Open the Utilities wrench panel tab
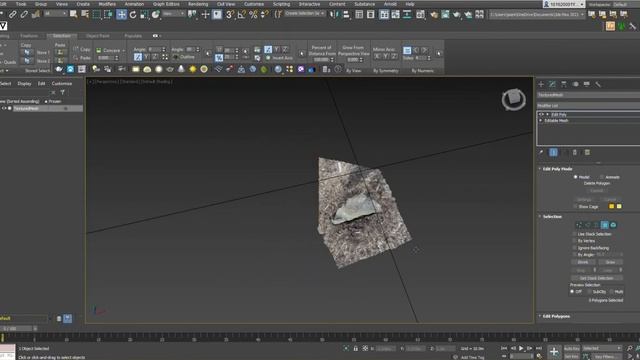The width and height of the screenshot is (640, 360). click(598, 84)
